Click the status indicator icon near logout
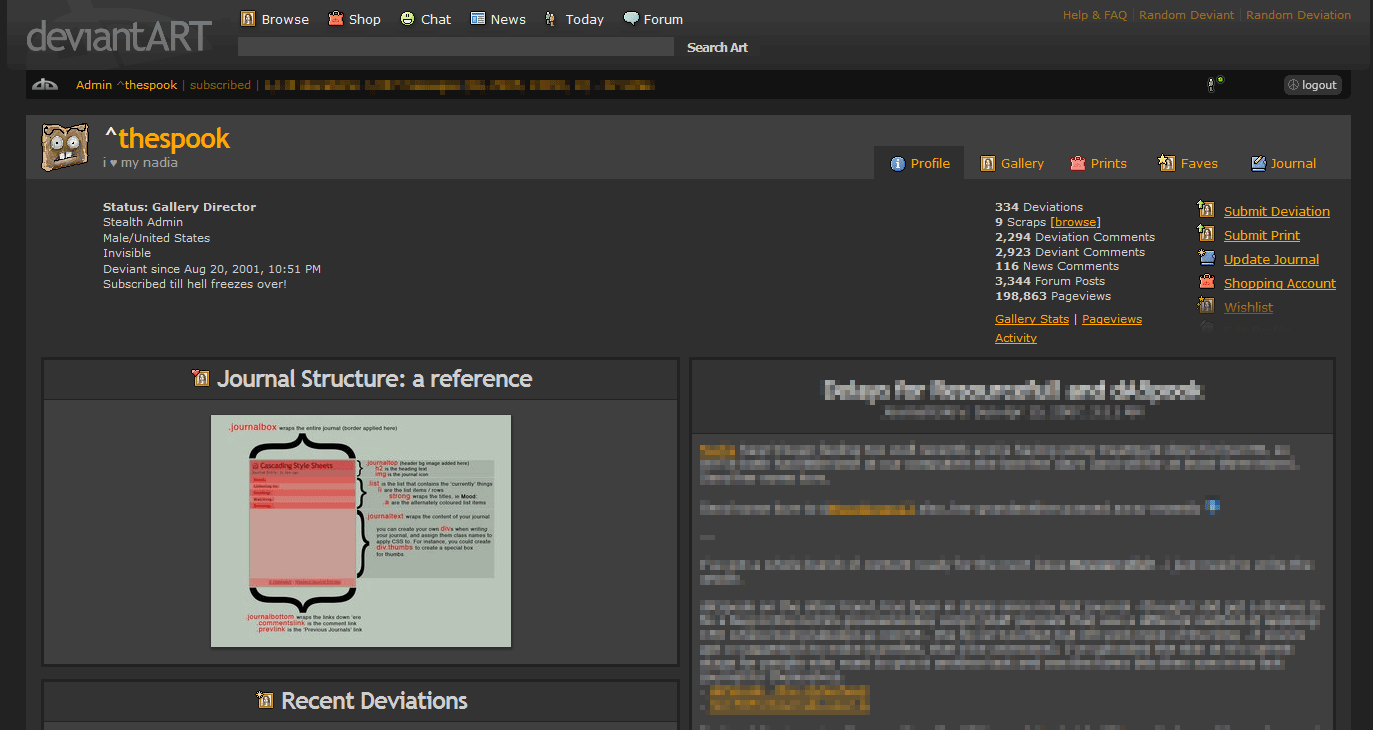 [x=1214, y=85]
